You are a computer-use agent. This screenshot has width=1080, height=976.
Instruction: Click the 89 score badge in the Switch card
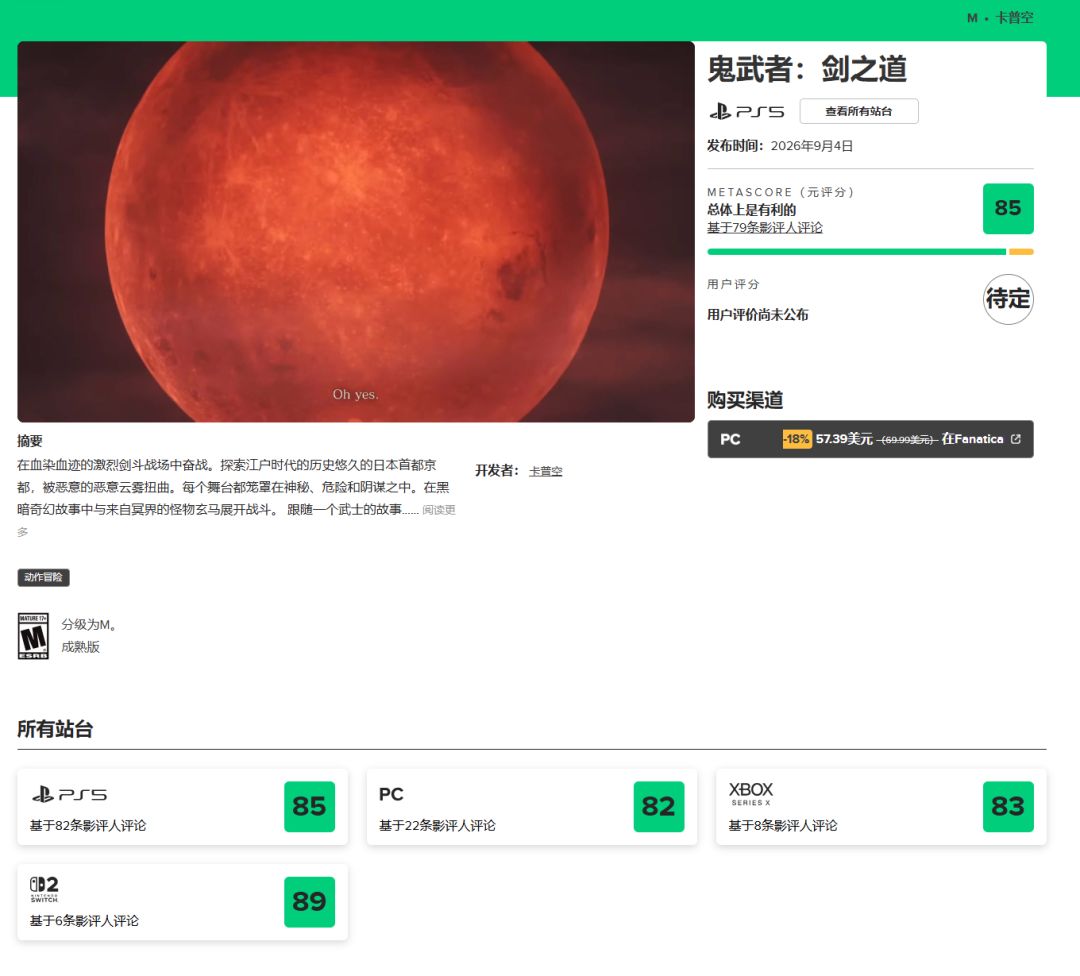(309, 902)
